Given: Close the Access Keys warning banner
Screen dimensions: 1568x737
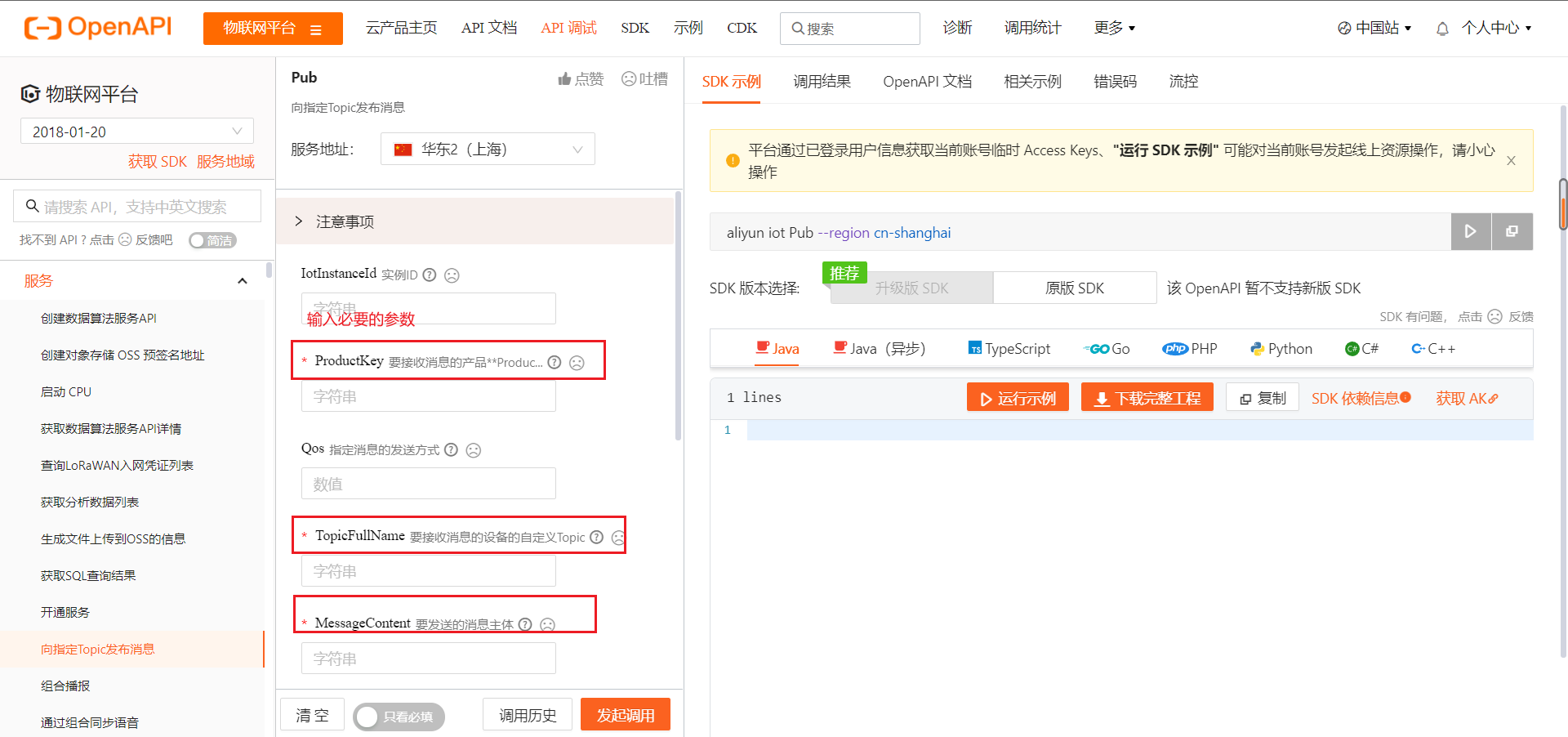Looking at the screenshot, I should click(x=1511, y=161).
